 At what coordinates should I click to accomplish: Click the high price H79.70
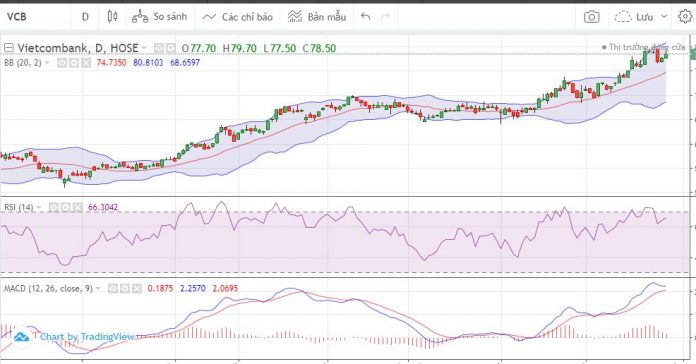point(240,48)
